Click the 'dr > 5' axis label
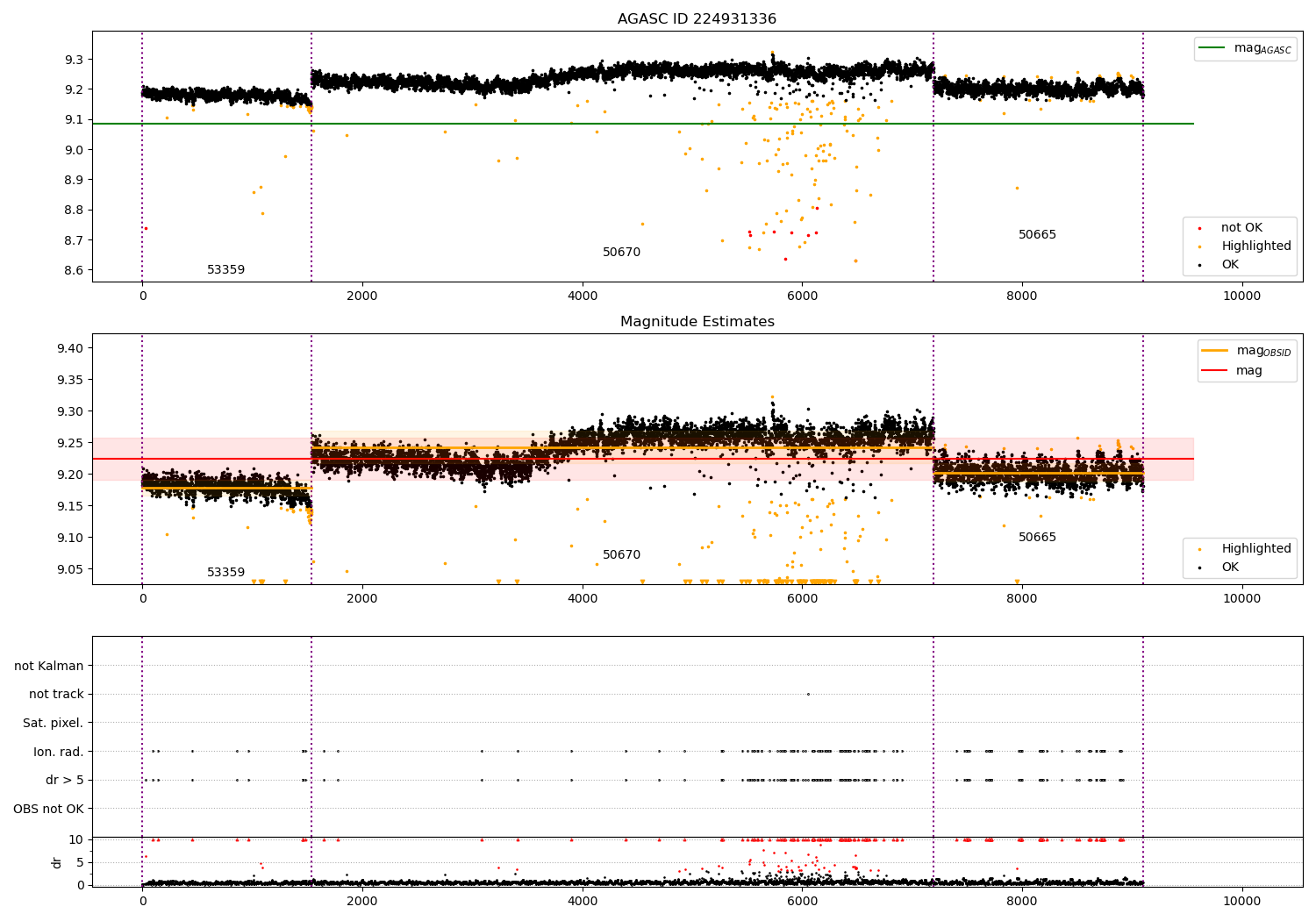The image size is (1316, 921). click(x=65, y=781)
